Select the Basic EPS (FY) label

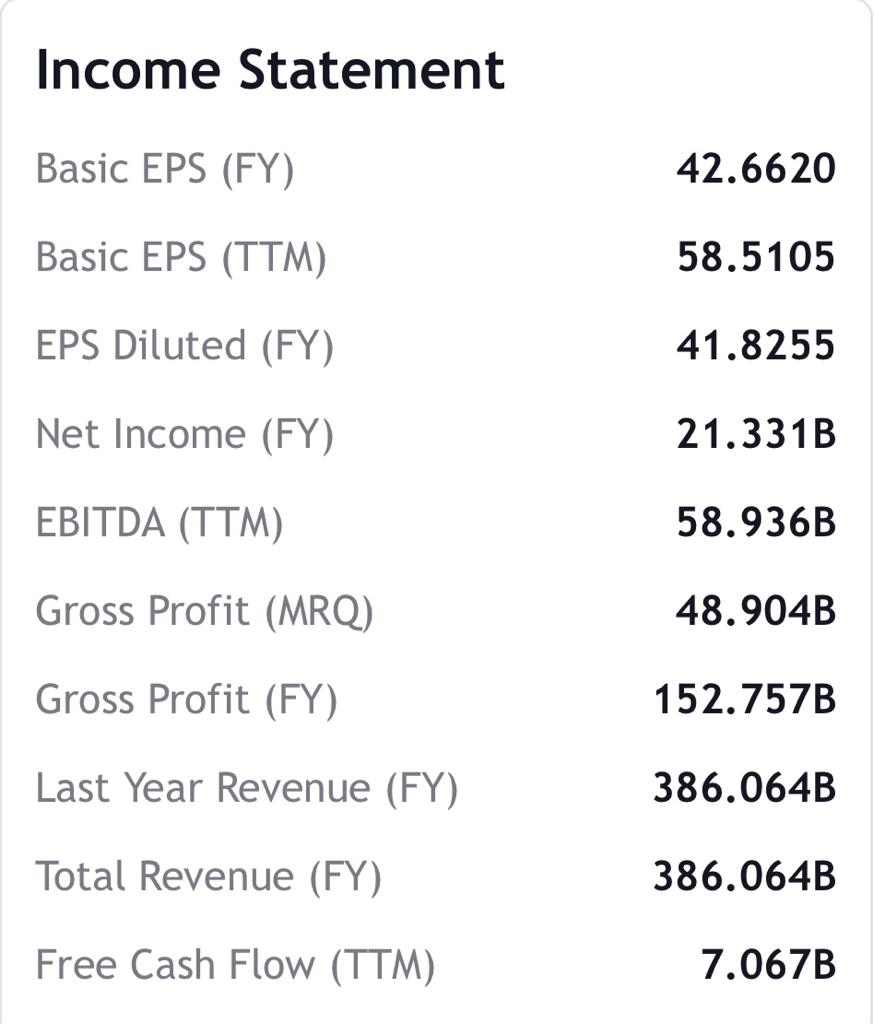pos(165,168)
